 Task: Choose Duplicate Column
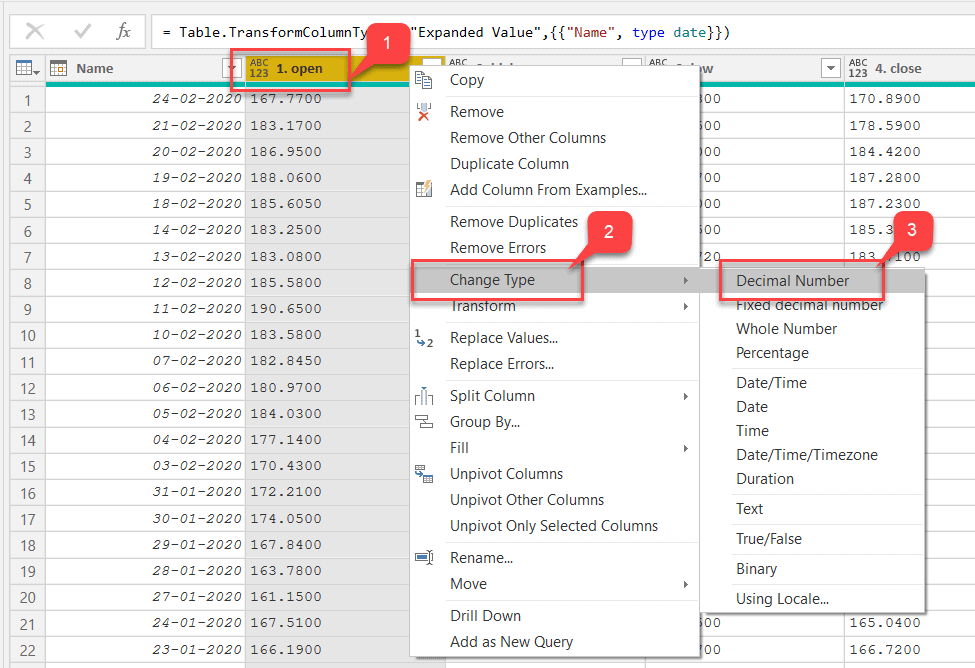[x=509, y=164]
